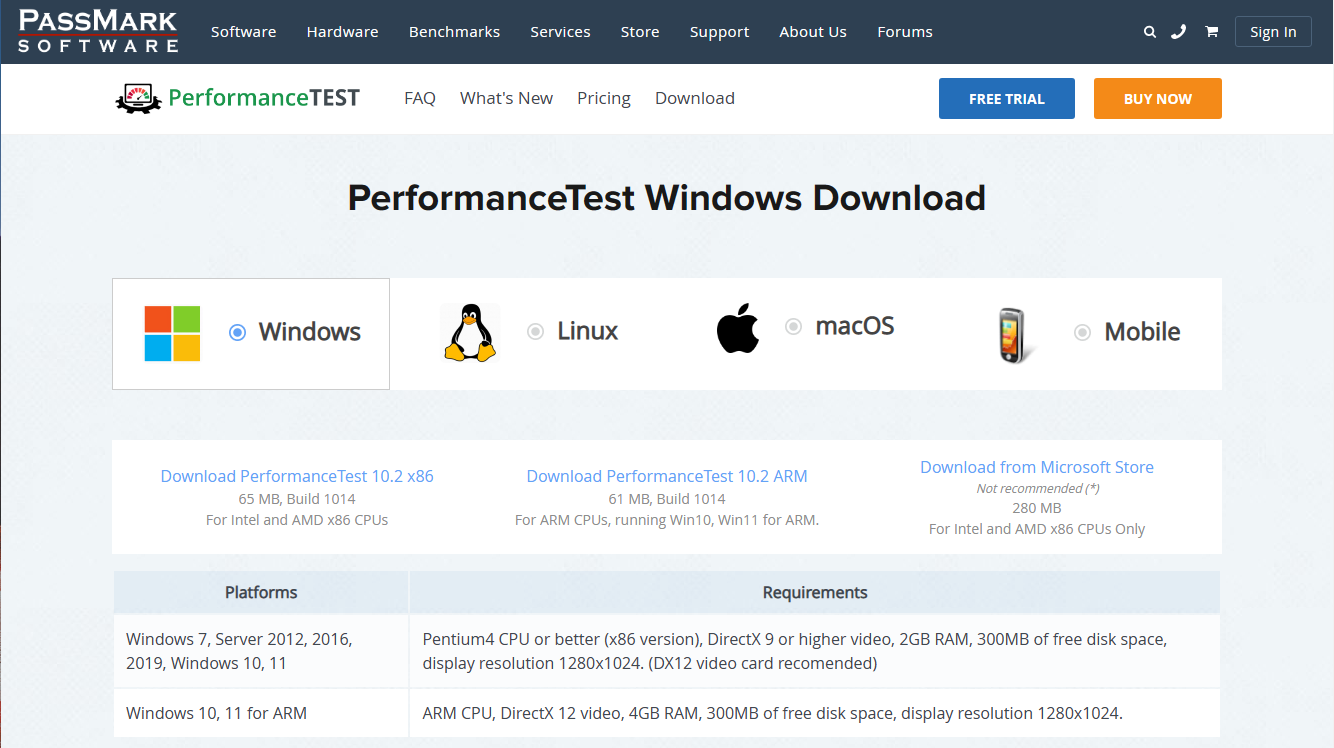
Task: Click the Platforms column header
Action: [x=261, y=592]
